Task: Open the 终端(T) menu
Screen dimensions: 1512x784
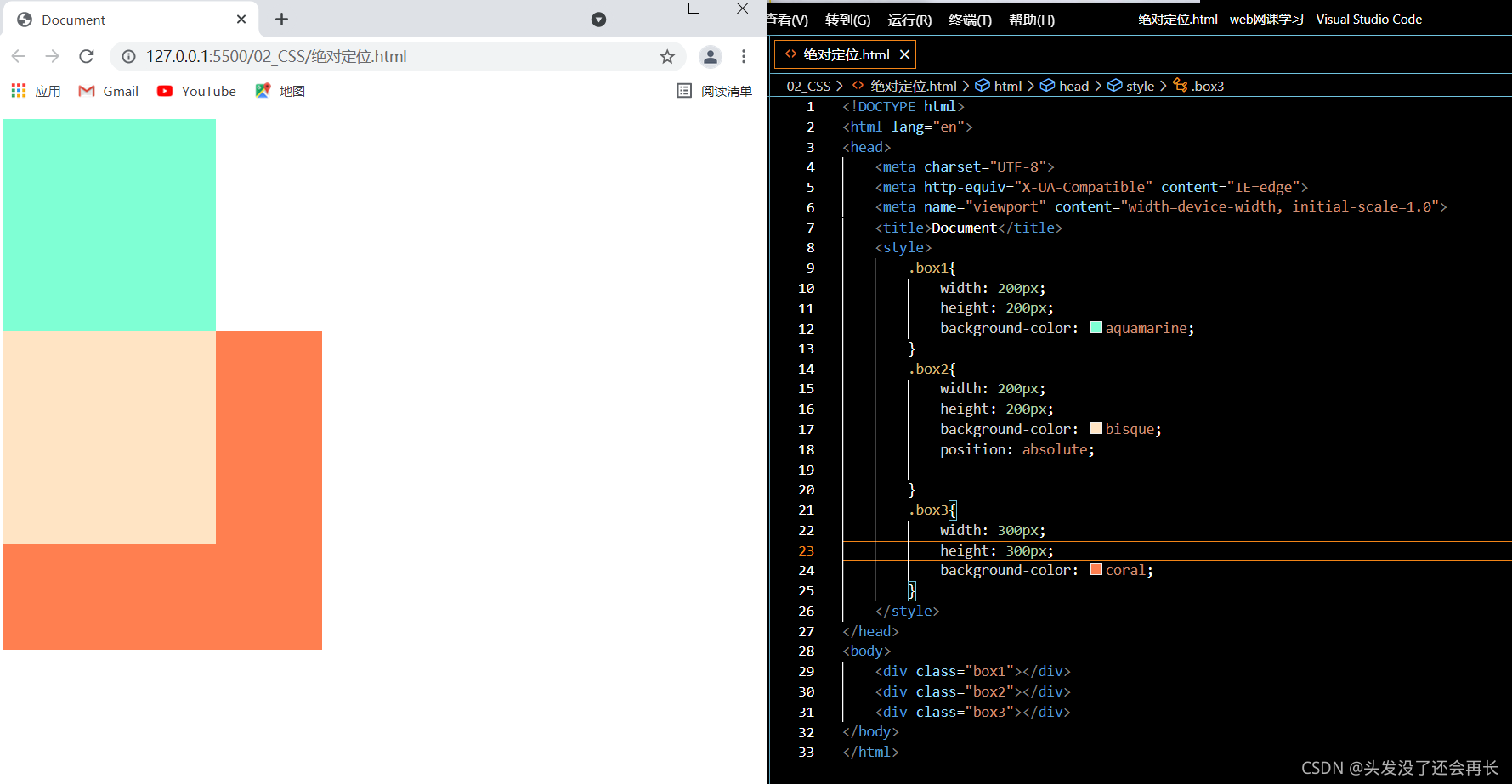Action: click(970, 20)
